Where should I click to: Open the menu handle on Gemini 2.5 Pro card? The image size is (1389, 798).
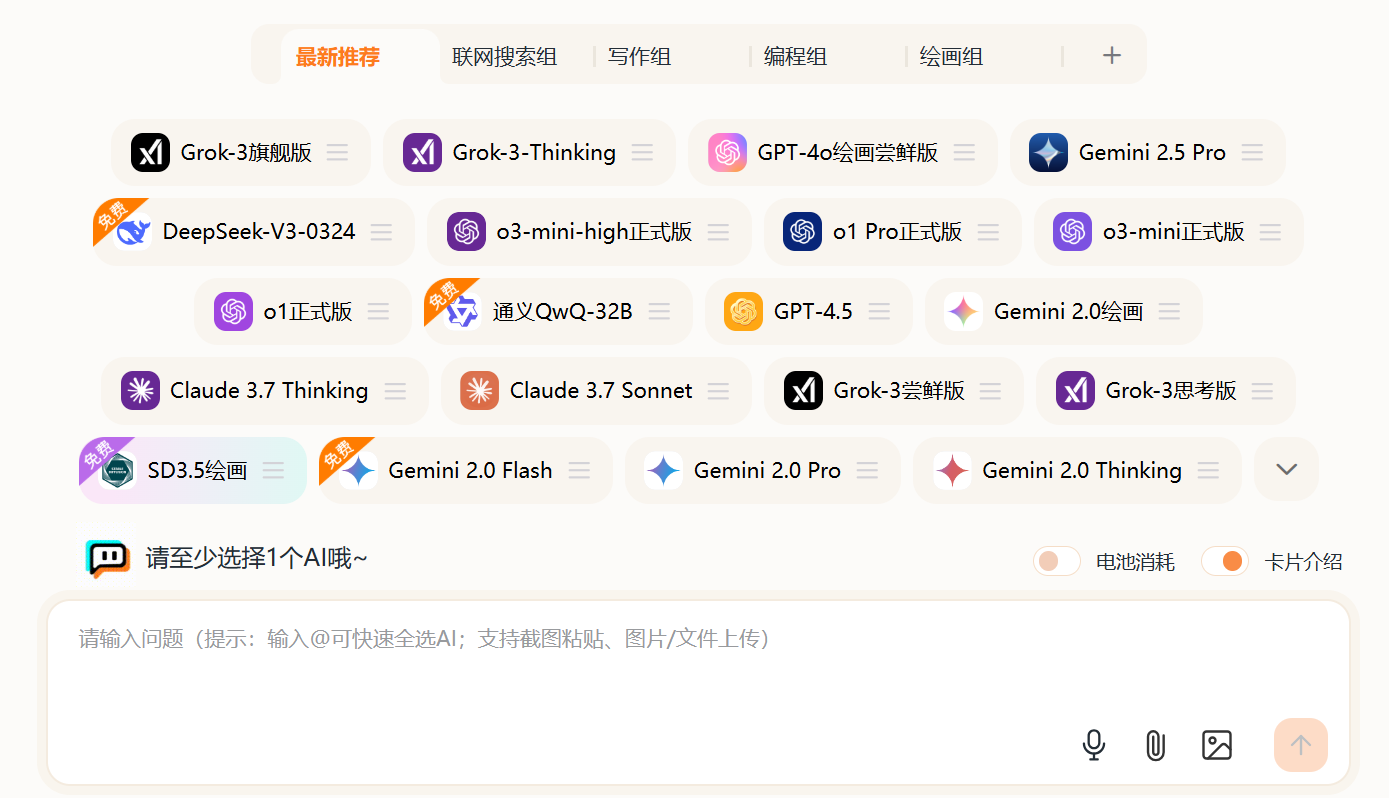click(1252, 153)
